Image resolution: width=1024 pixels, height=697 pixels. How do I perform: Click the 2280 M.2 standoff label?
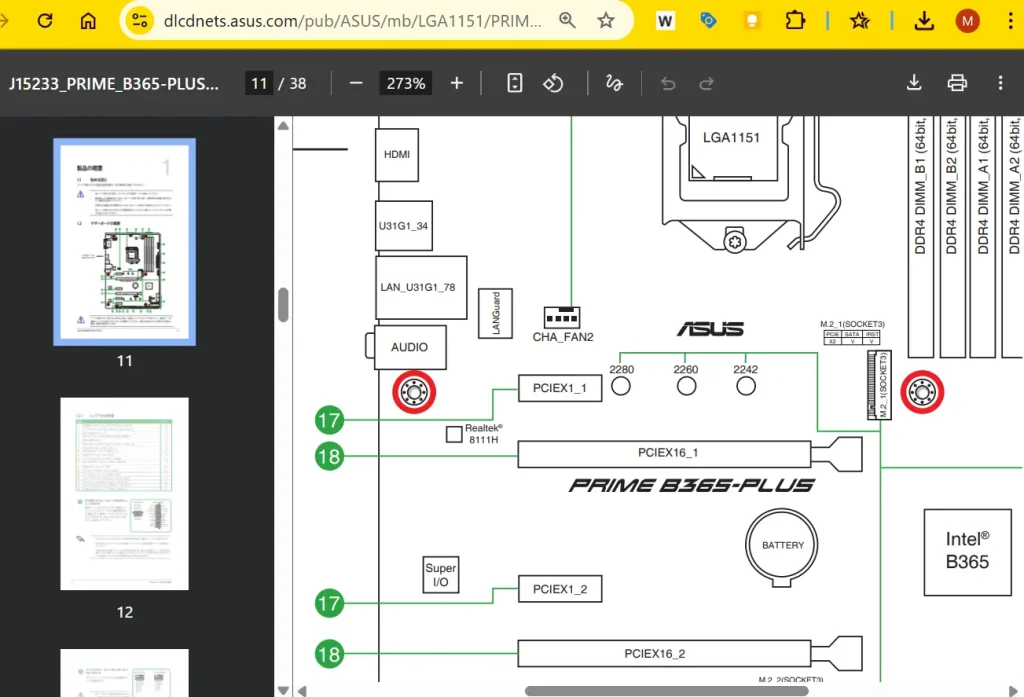coord(621,370)
